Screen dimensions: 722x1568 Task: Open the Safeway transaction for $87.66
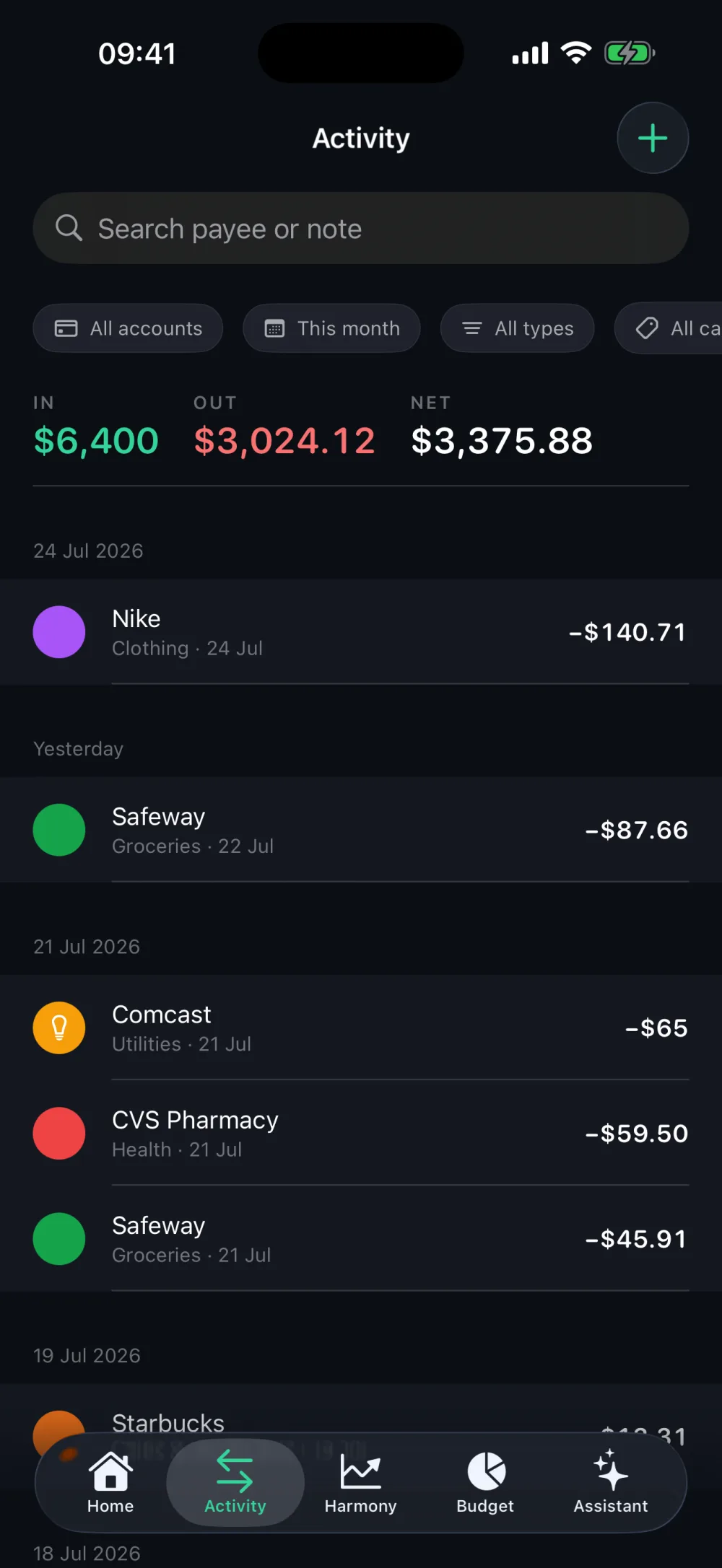pos(361,830)
